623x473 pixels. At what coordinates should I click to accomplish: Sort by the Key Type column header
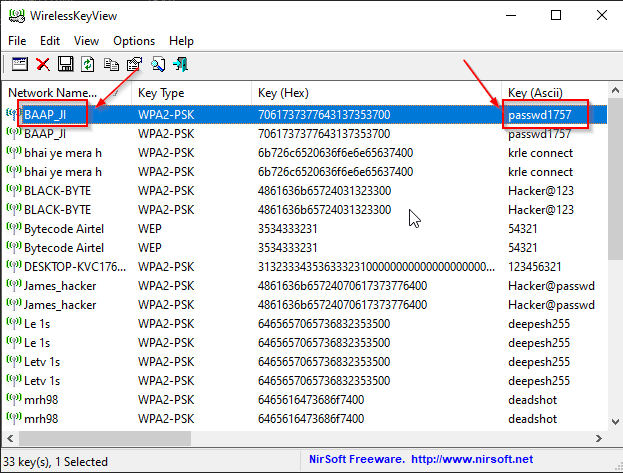point(192,93)
